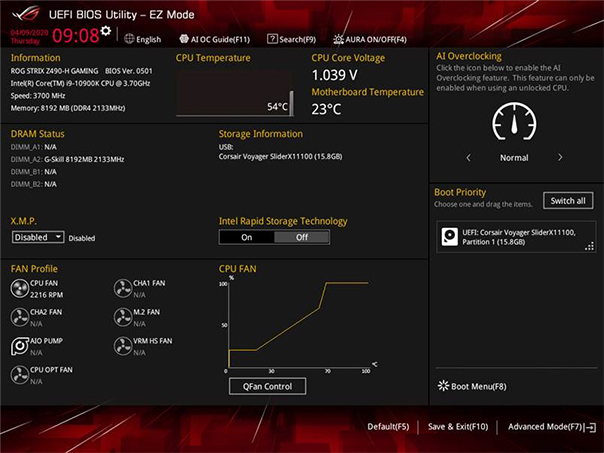The image size is (604, 453).
Task: Click the AI Overclocking gauge icon
Action: [514, 121]
